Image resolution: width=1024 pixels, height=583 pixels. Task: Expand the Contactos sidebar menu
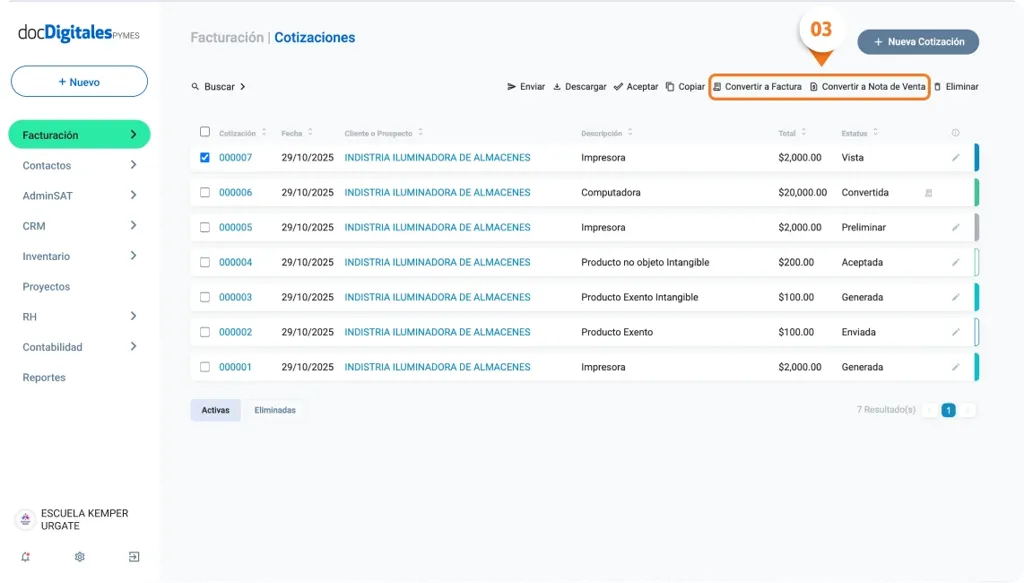click(x=133, y=165)
